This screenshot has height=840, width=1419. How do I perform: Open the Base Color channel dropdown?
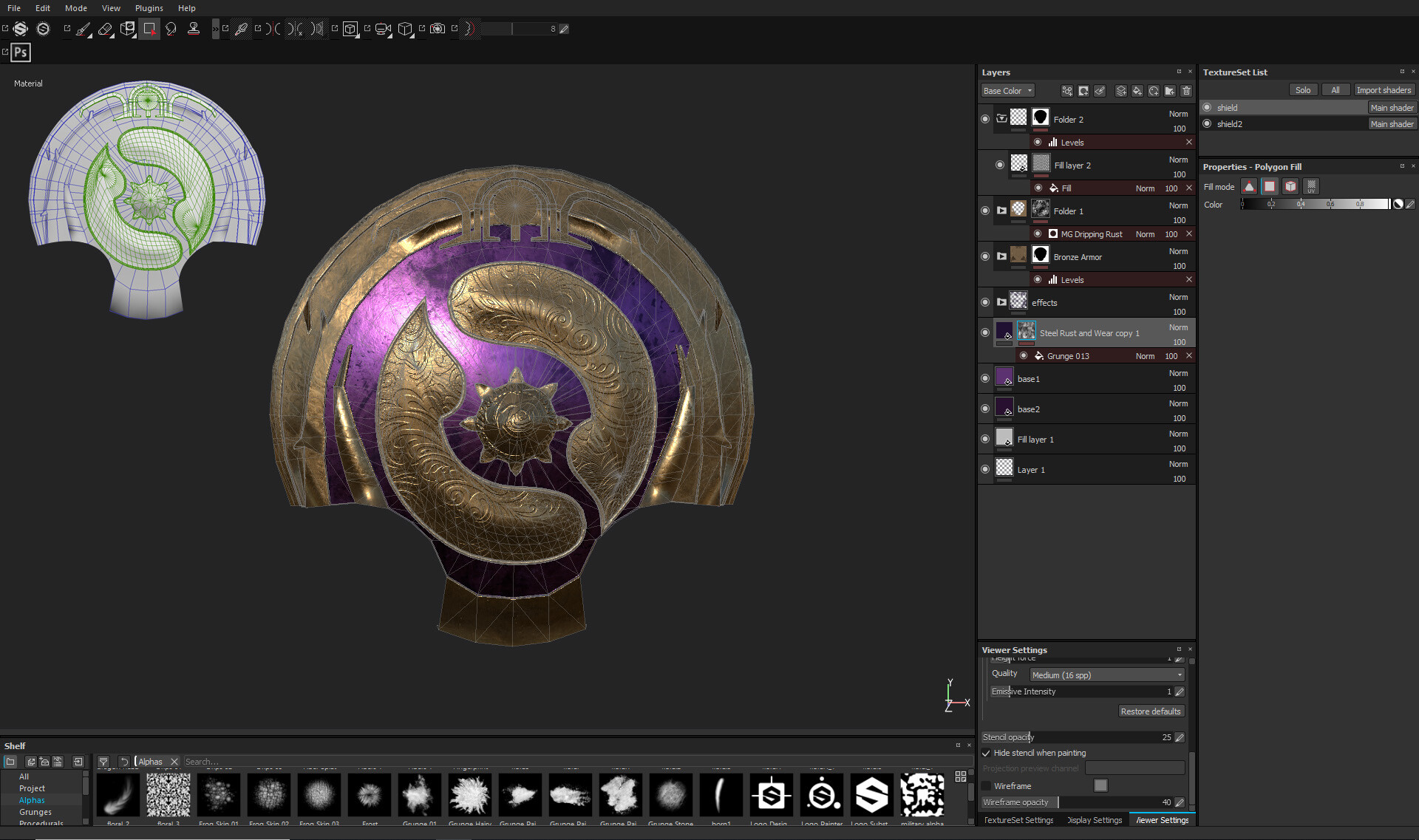(1007, 91)
